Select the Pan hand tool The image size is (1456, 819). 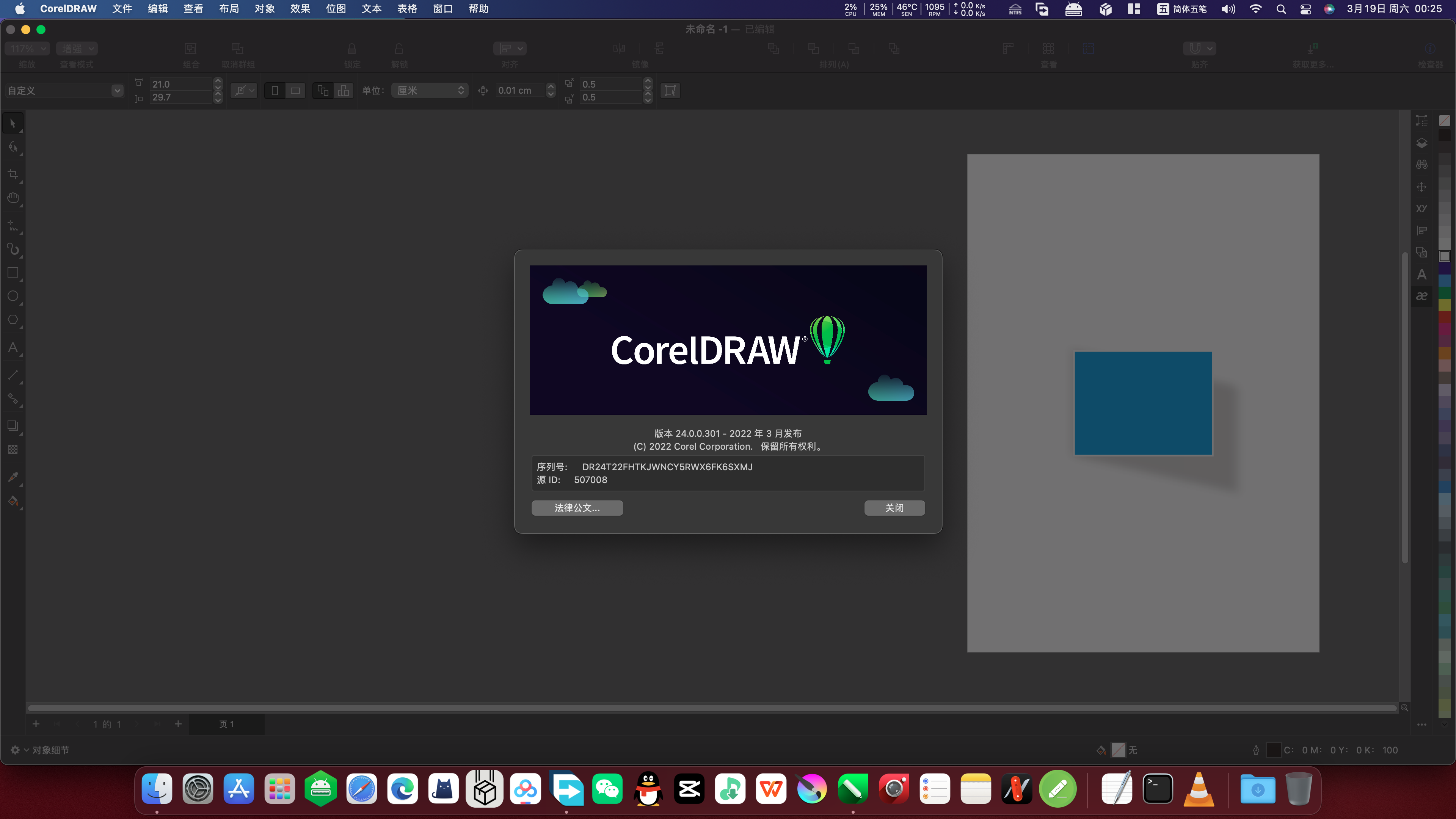(x=13, y=198)
